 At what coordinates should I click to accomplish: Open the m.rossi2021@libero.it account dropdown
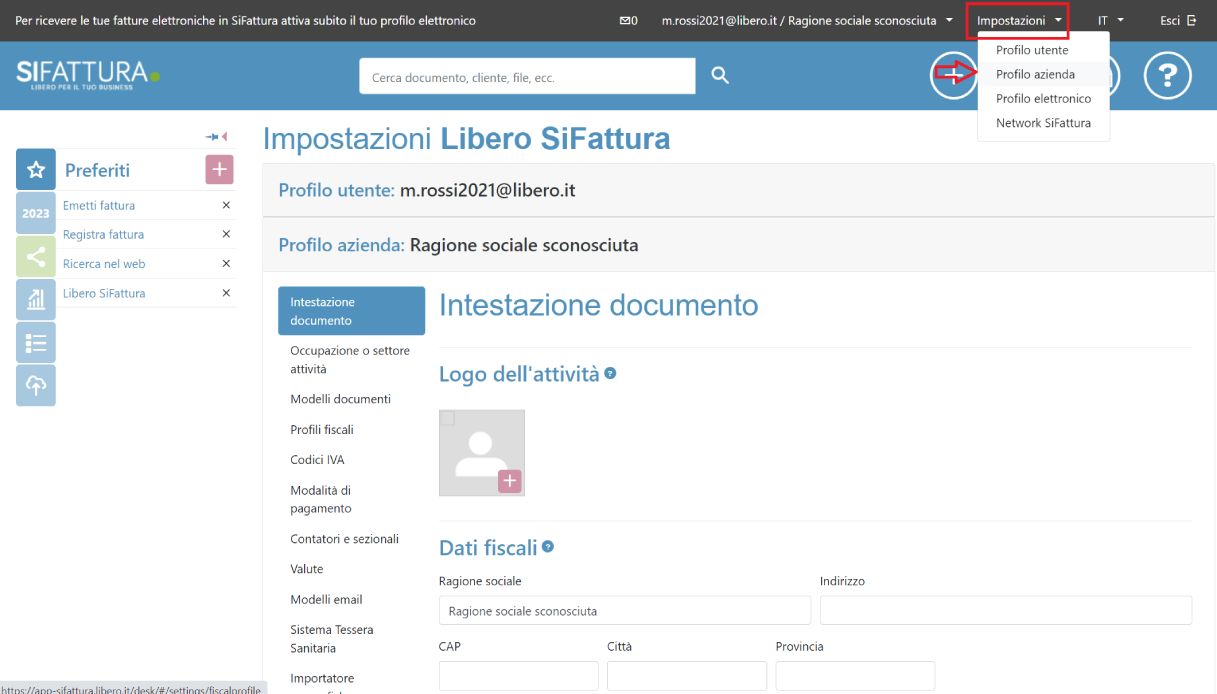(807, 20)
